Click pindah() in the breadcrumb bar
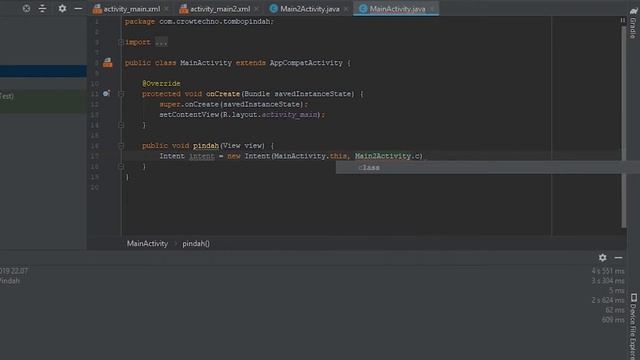Viewport: 640px width, 360px height. coord(196,244)
